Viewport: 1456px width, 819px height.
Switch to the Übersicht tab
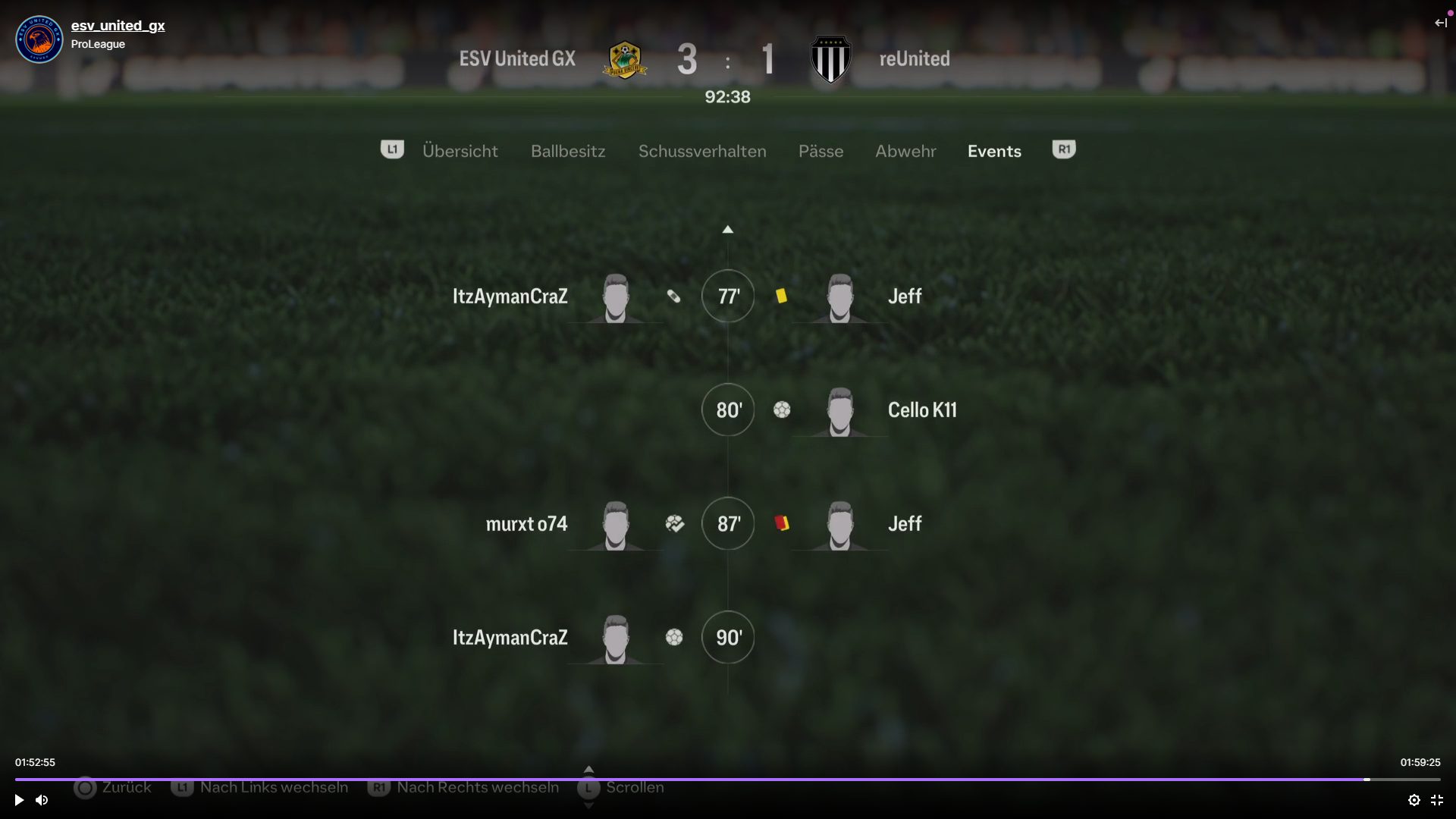(x=460, y=151)
